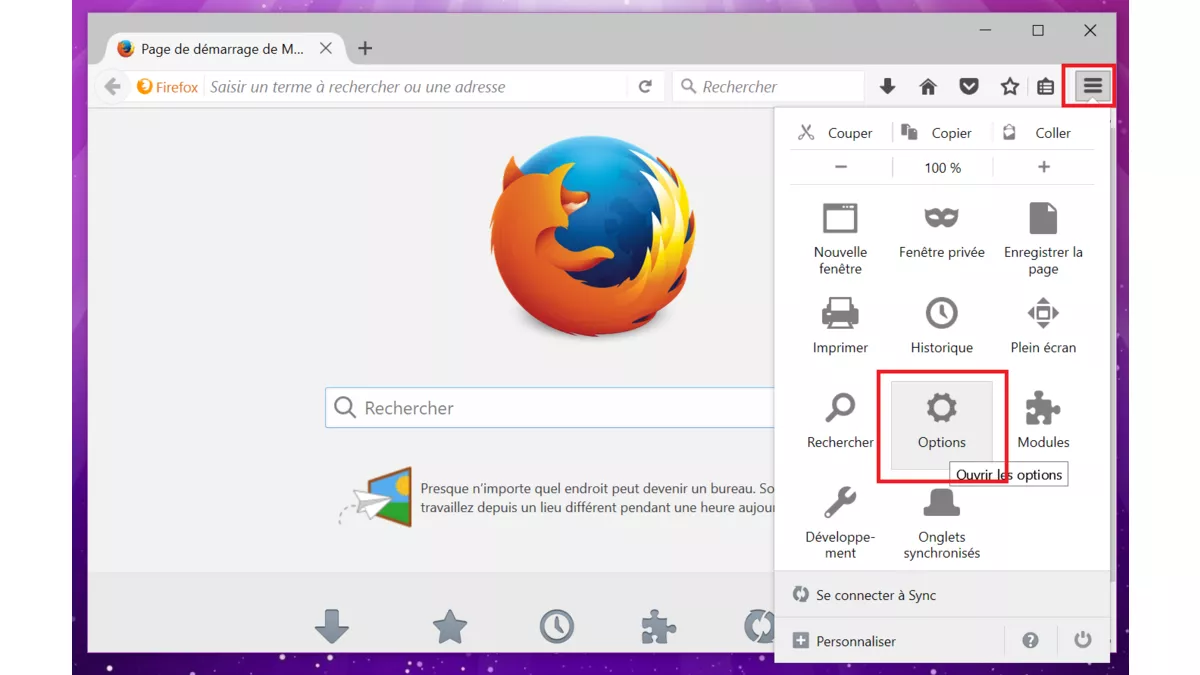Click add-ons puzzle at page bottom
Image resolution: width=1200 pixels, height=675 pixels.
click(659, 627)
